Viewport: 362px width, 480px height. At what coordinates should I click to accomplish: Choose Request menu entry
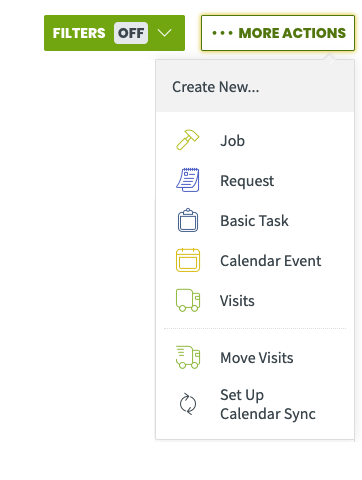(255, 180)
